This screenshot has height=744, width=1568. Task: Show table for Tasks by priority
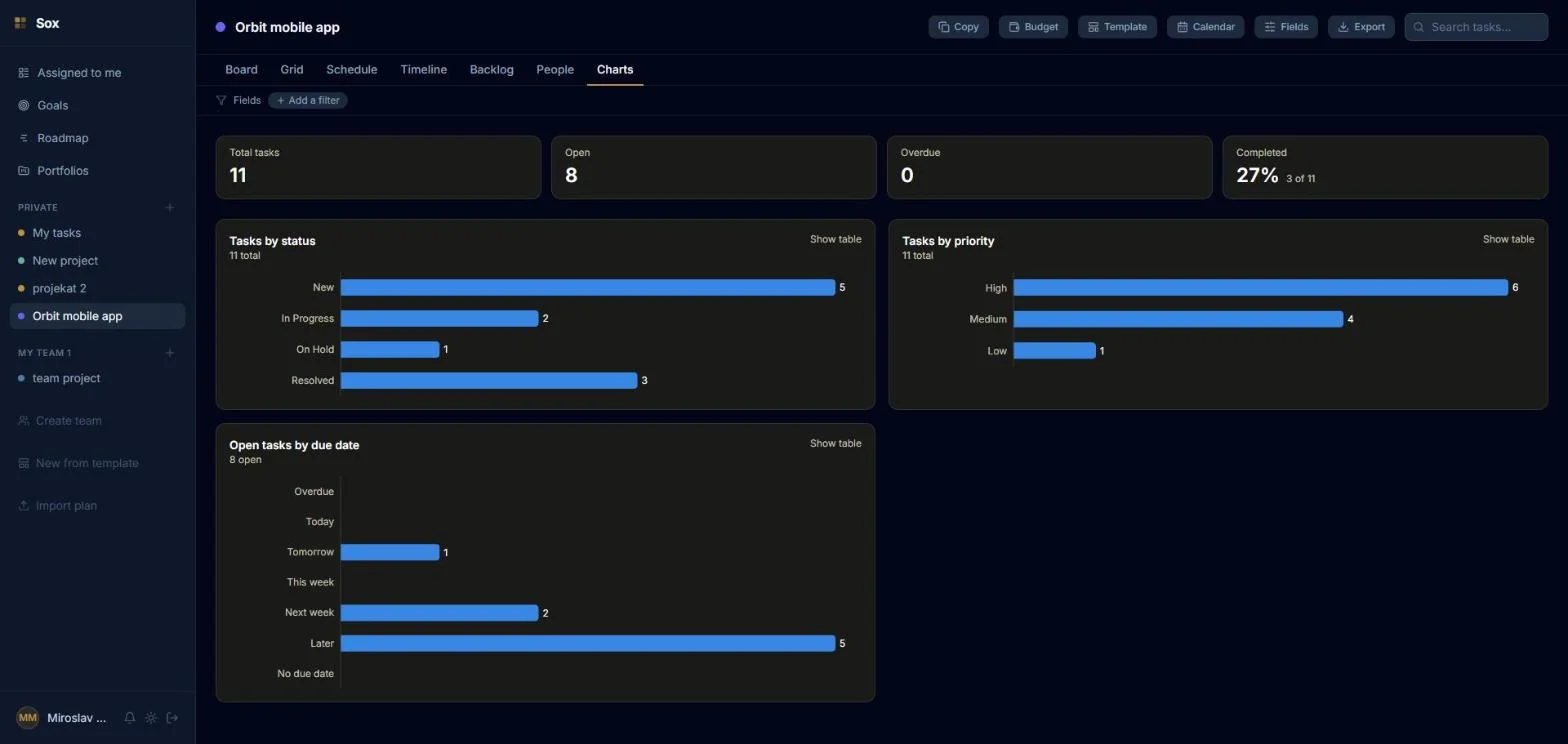pyautogui.click(x=1509, y=239)
